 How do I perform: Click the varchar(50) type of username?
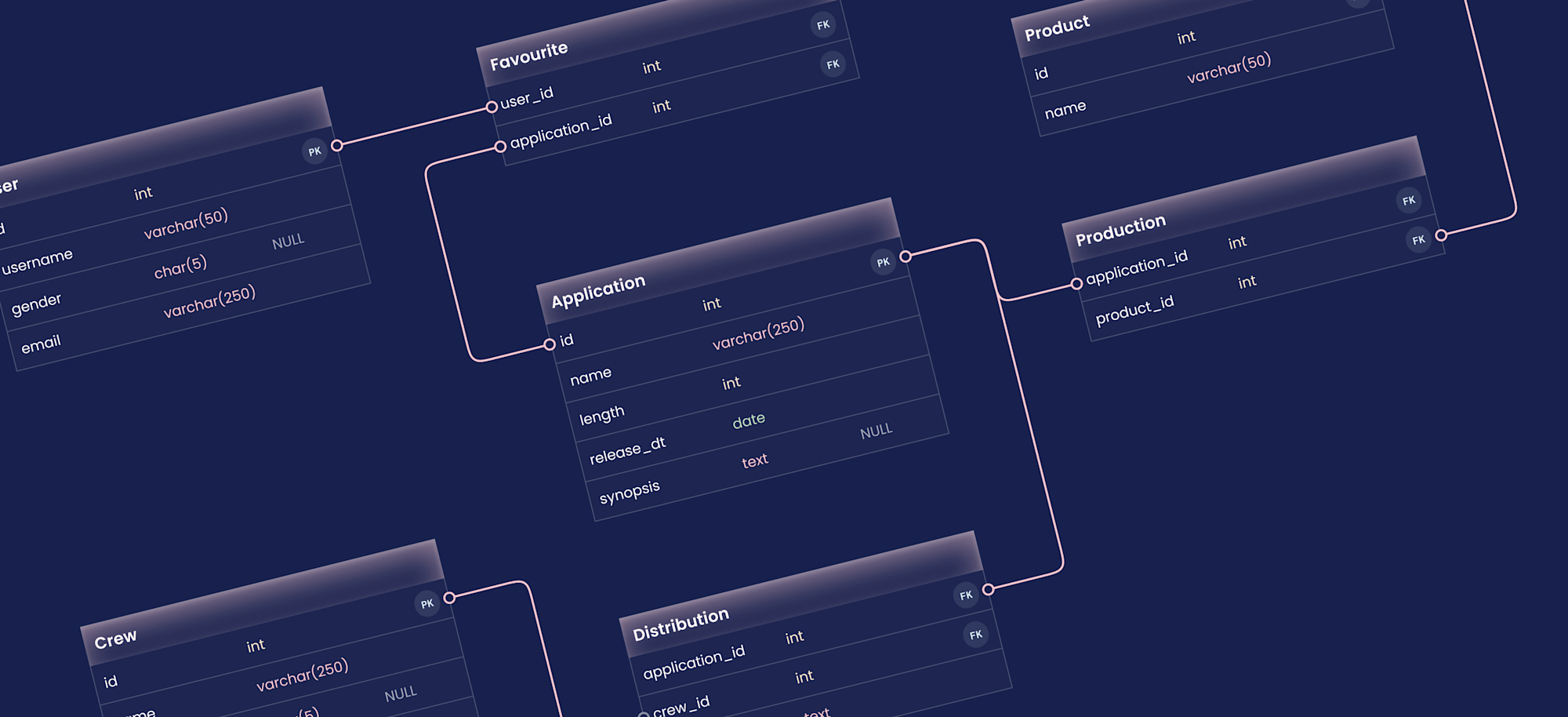[x=186, y=223]
